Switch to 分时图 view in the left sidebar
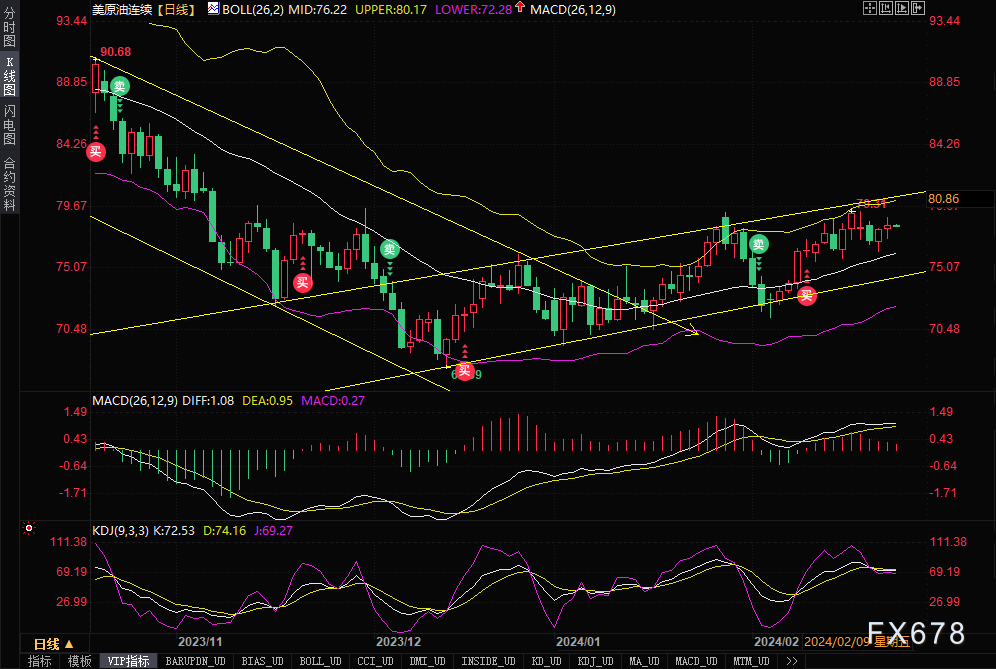996x669 pixels. pos(10,27)
